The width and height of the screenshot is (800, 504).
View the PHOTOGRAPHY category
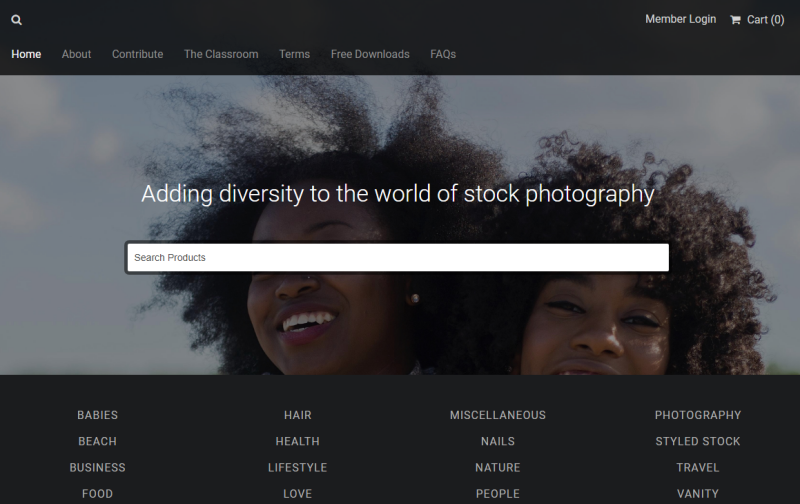pos(697,415)
